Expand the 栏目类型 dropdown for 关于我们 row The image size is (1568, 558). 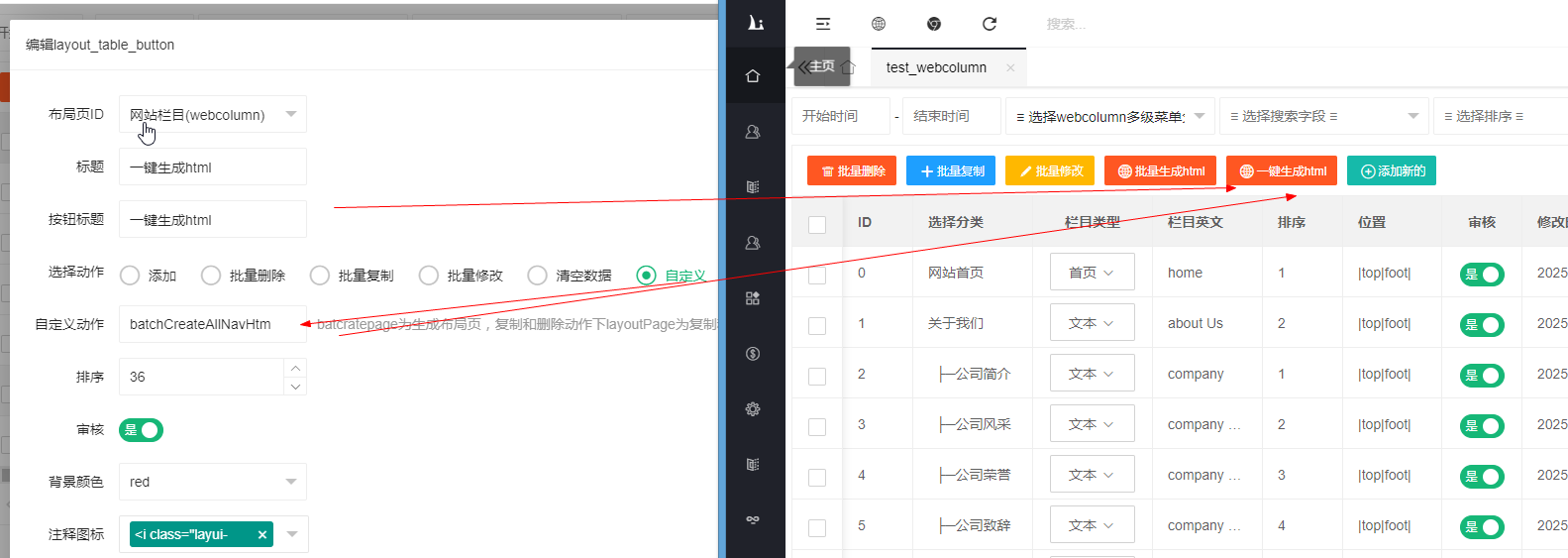pyautogui.click(x=1092, y=323)
